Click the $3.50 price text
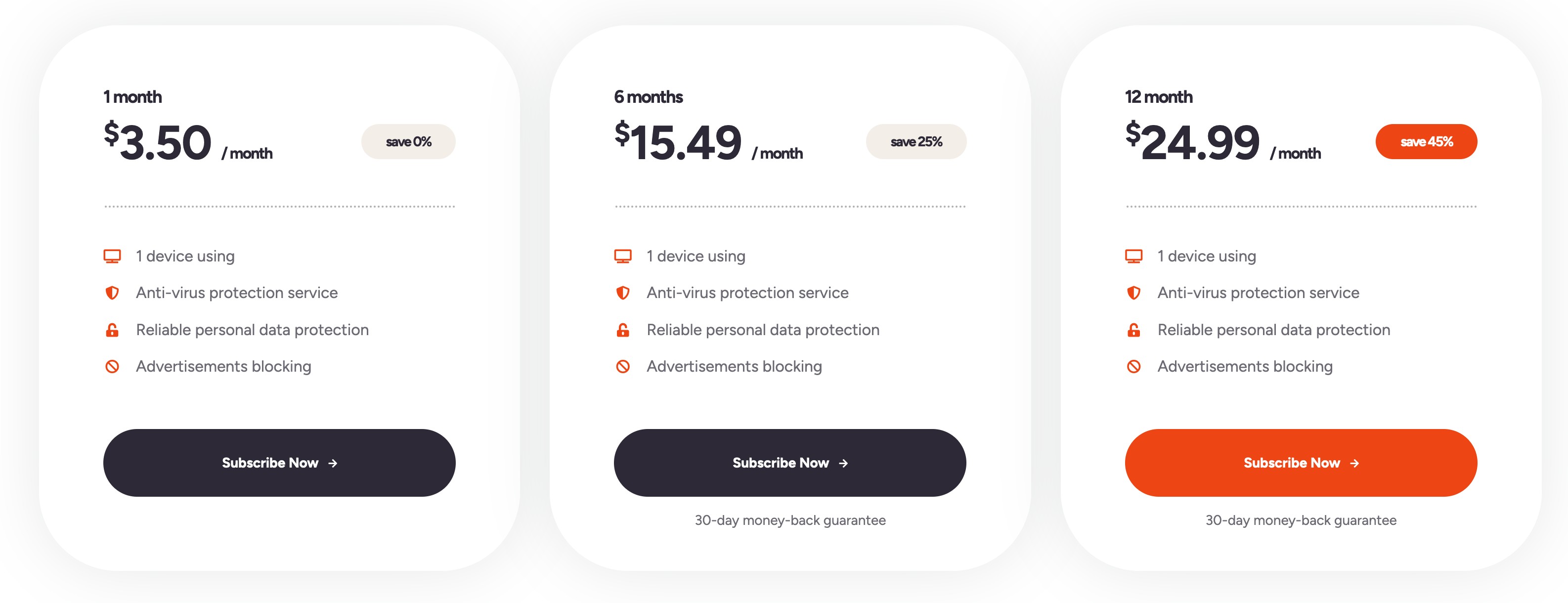The width and height of the screenshot is (1568, 603). [x=158, y=142]
